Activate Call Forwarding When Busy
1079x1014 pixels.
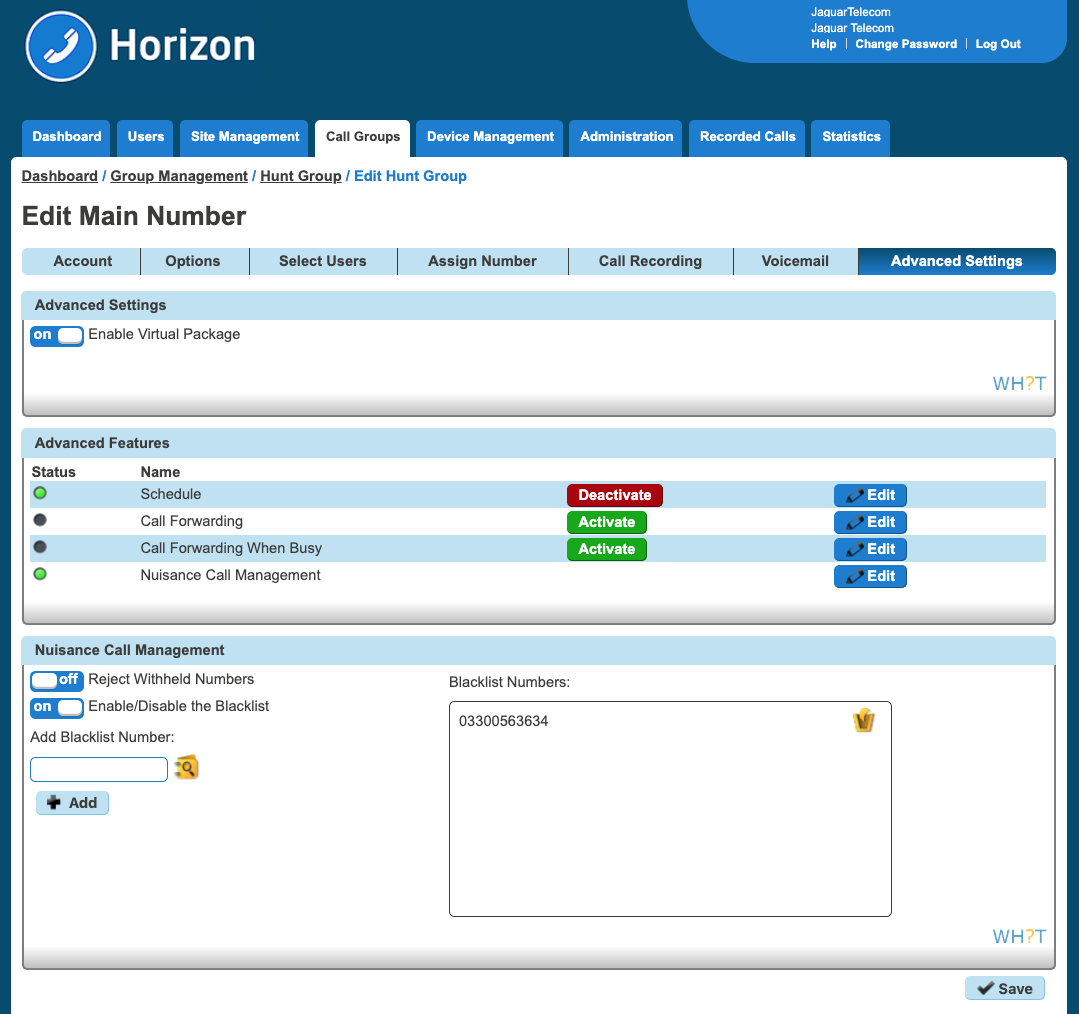coord(606,549)
